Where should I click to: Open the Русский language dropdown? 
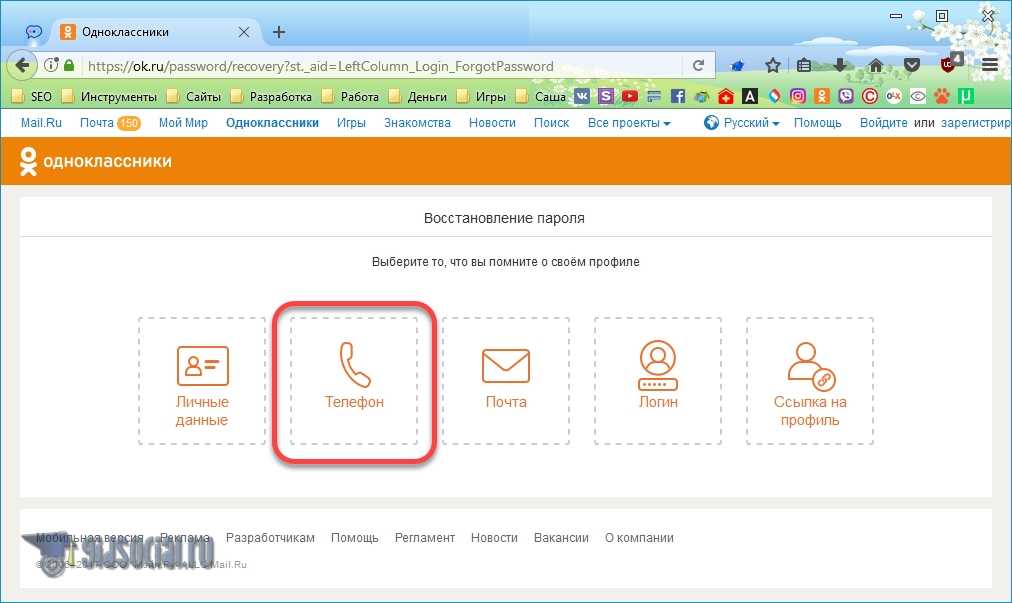741,123
